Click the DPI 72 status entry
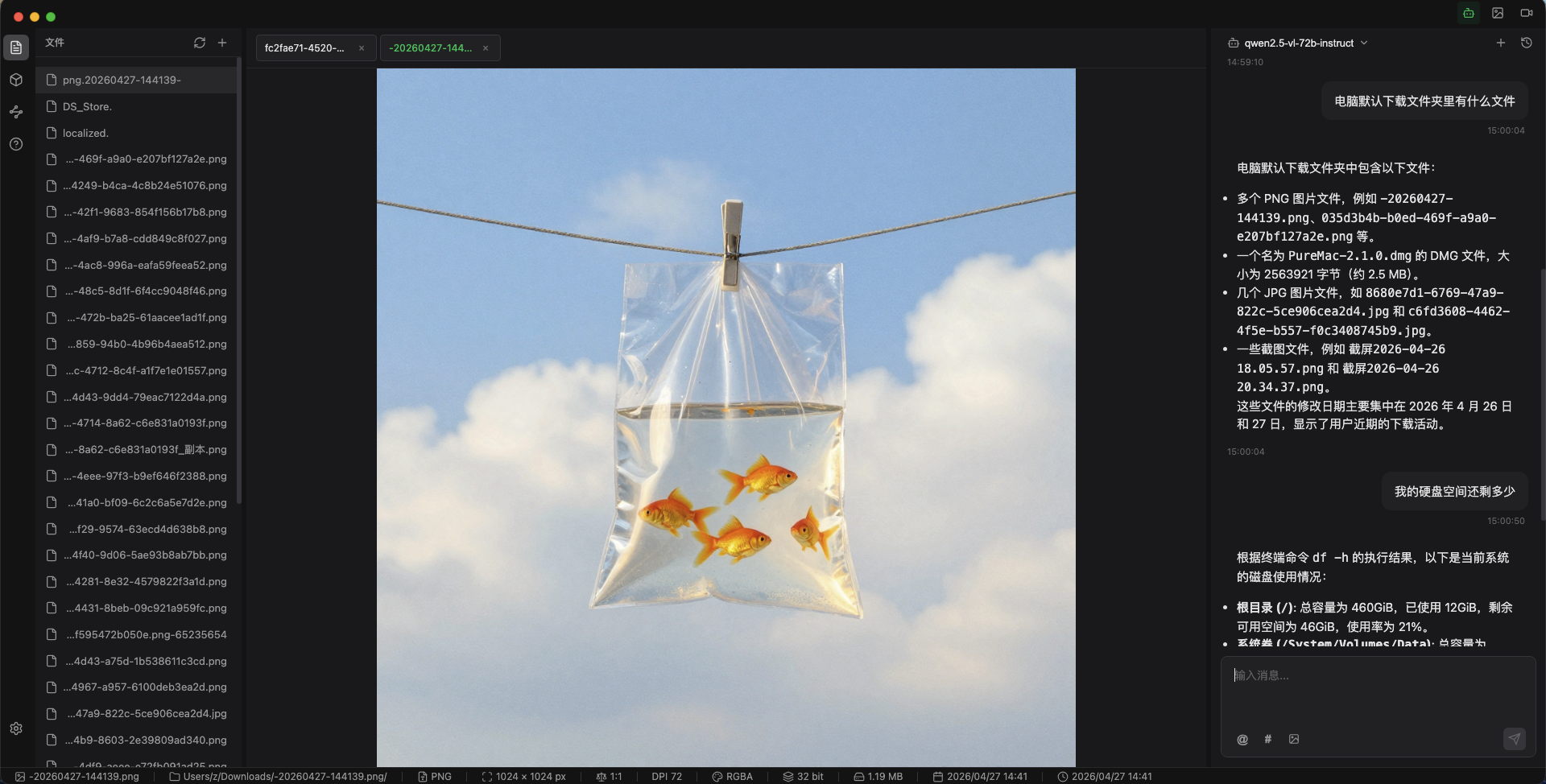Image resolution: width=1546 pixels, height=784 pixels. click(667, 777)
